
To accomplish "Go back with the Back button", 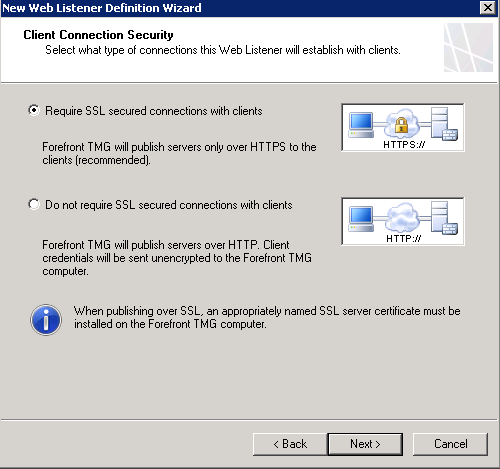I will (x=290, y=444).
